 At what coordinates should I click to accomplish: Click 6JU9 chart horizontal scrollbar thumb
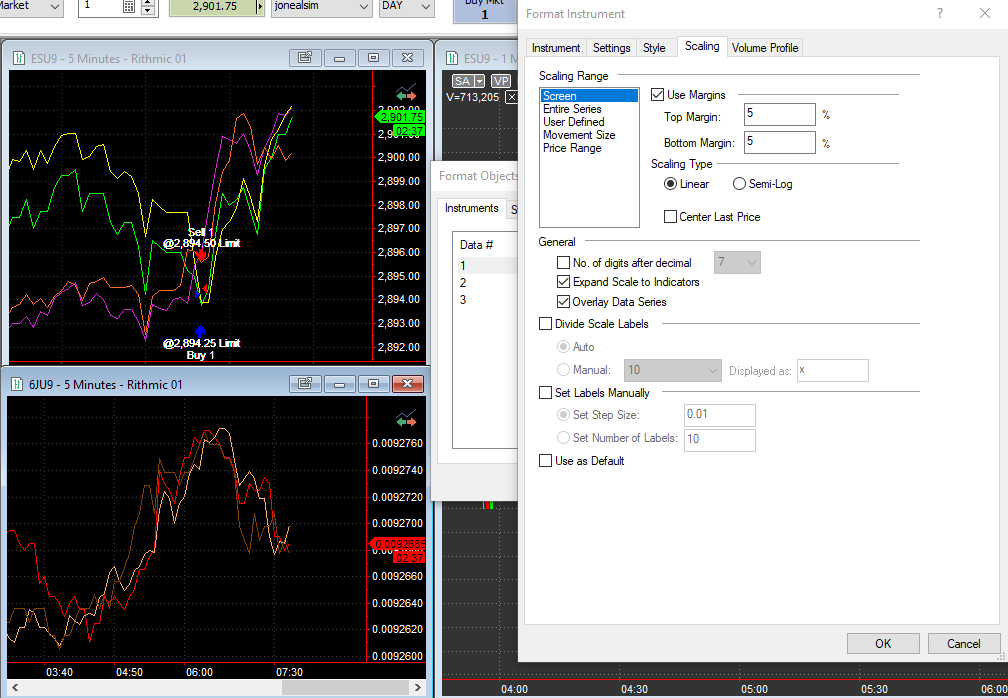345,687
